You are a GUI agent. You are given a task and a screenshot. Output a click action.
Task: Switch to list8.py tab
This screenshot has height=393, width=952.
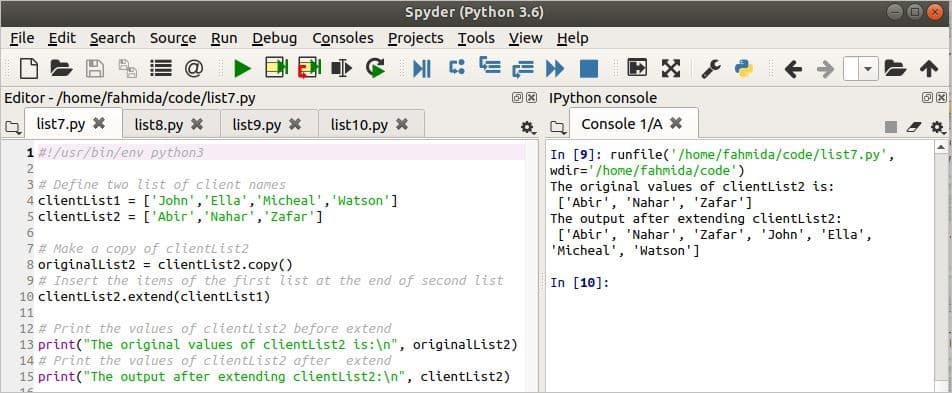[x=159, y=125]
